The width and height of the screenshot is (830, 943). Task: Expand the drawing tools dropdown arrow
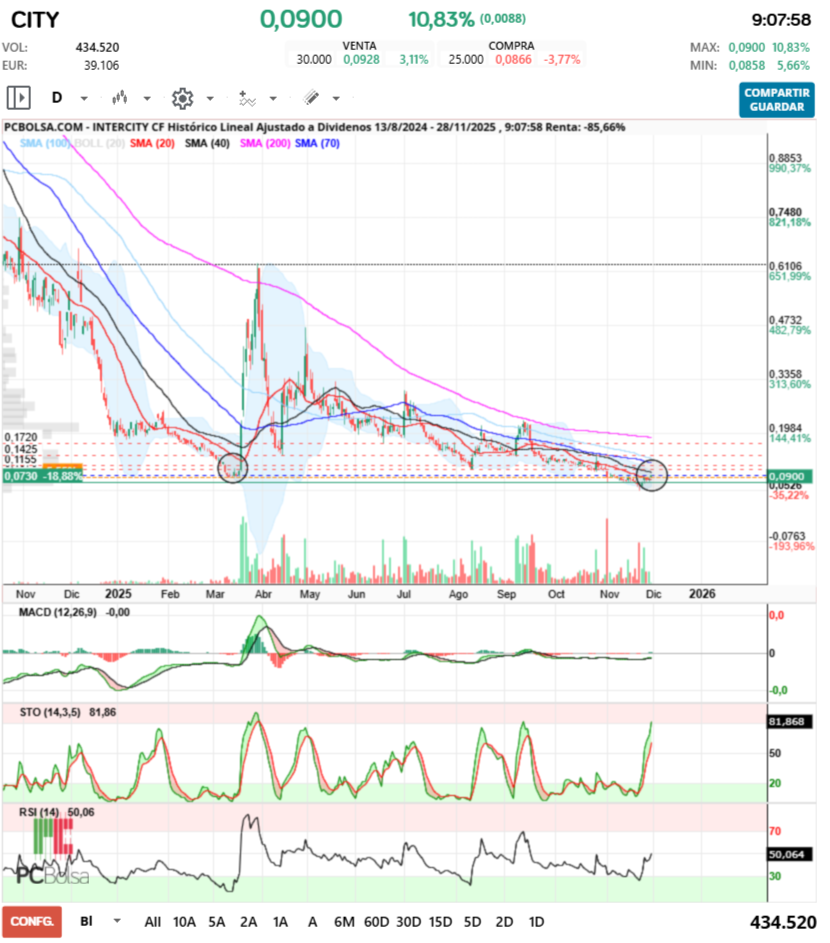(x=336, y=98)
